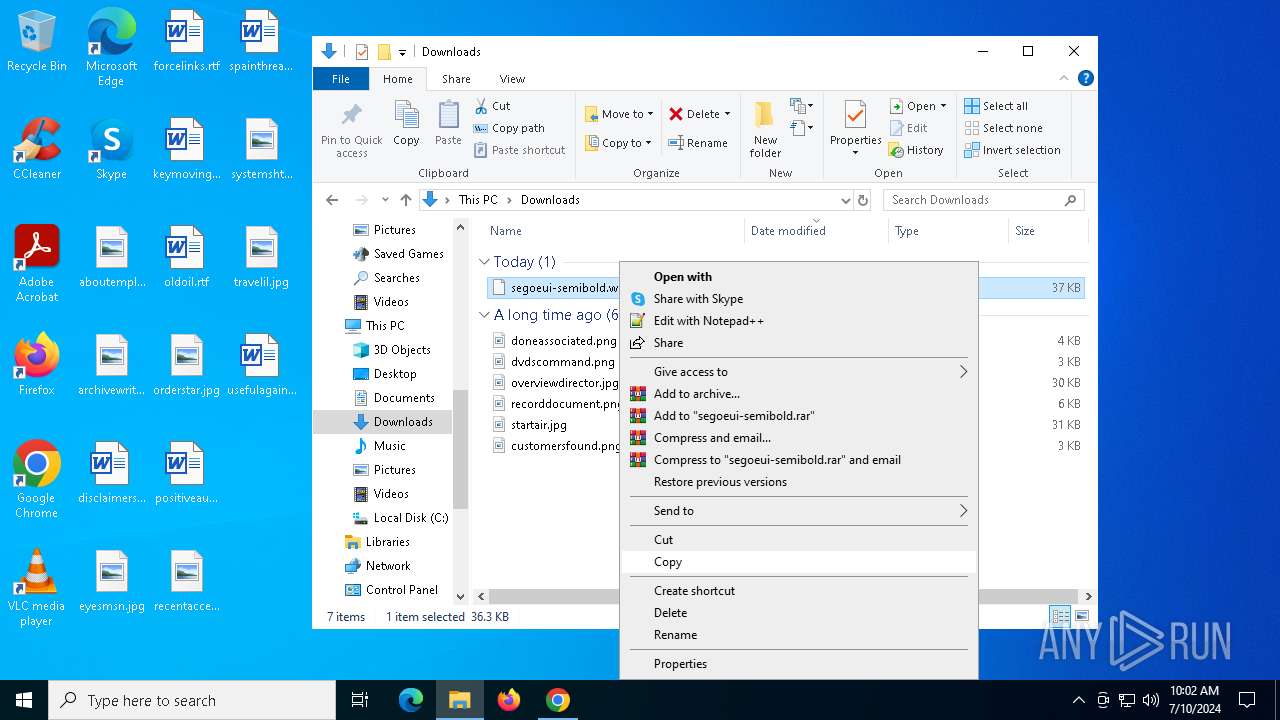Select VLC media player desktop icon
1280x720 pixels.
click(x=37, y=588)
